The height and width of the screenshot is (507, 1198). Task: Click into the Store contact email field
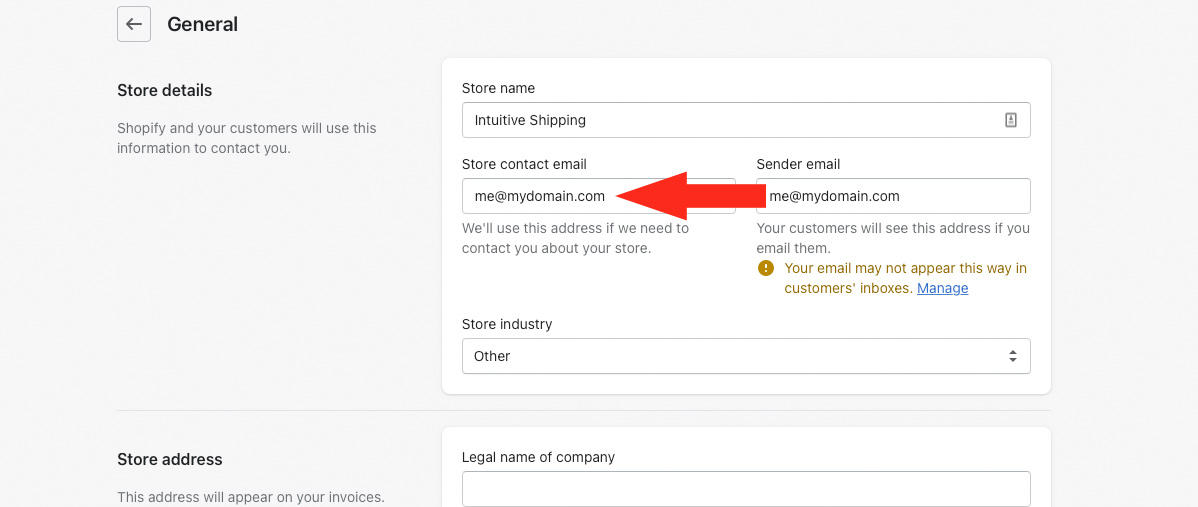[540, 196]
